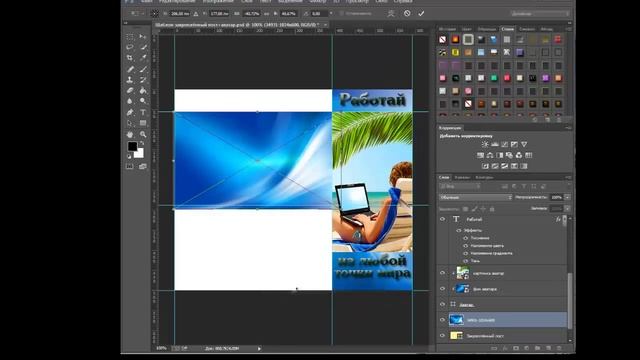Open the workspace switcher dropdown

[x=540, y=13]
